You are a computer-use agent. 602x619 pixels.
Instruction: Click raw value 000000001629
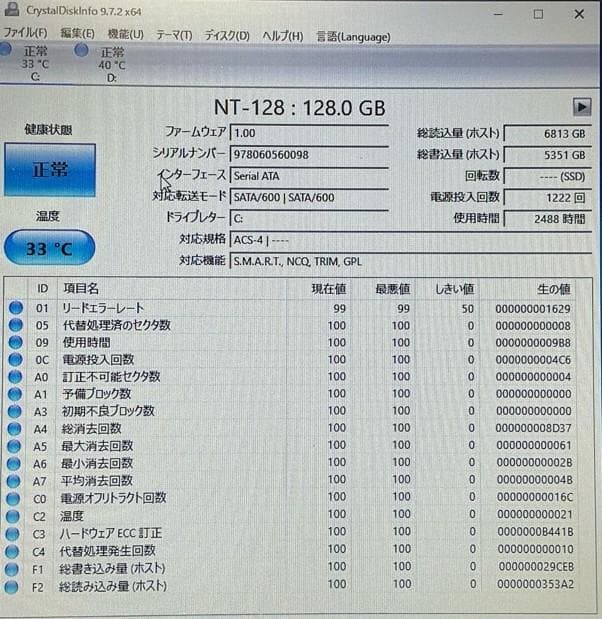[533, 309]
